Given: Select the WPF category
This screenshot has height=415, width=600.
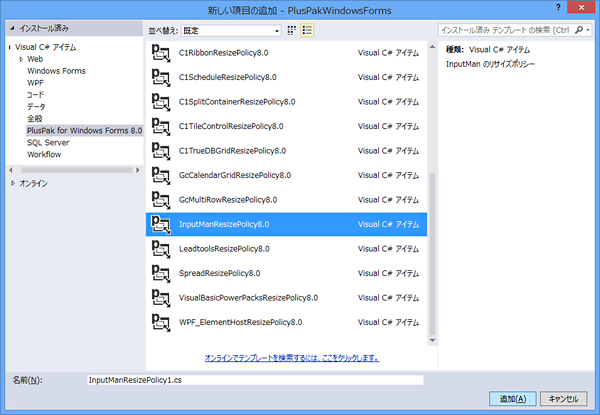Looking at the screenshot, I should [x=35, y=83].
